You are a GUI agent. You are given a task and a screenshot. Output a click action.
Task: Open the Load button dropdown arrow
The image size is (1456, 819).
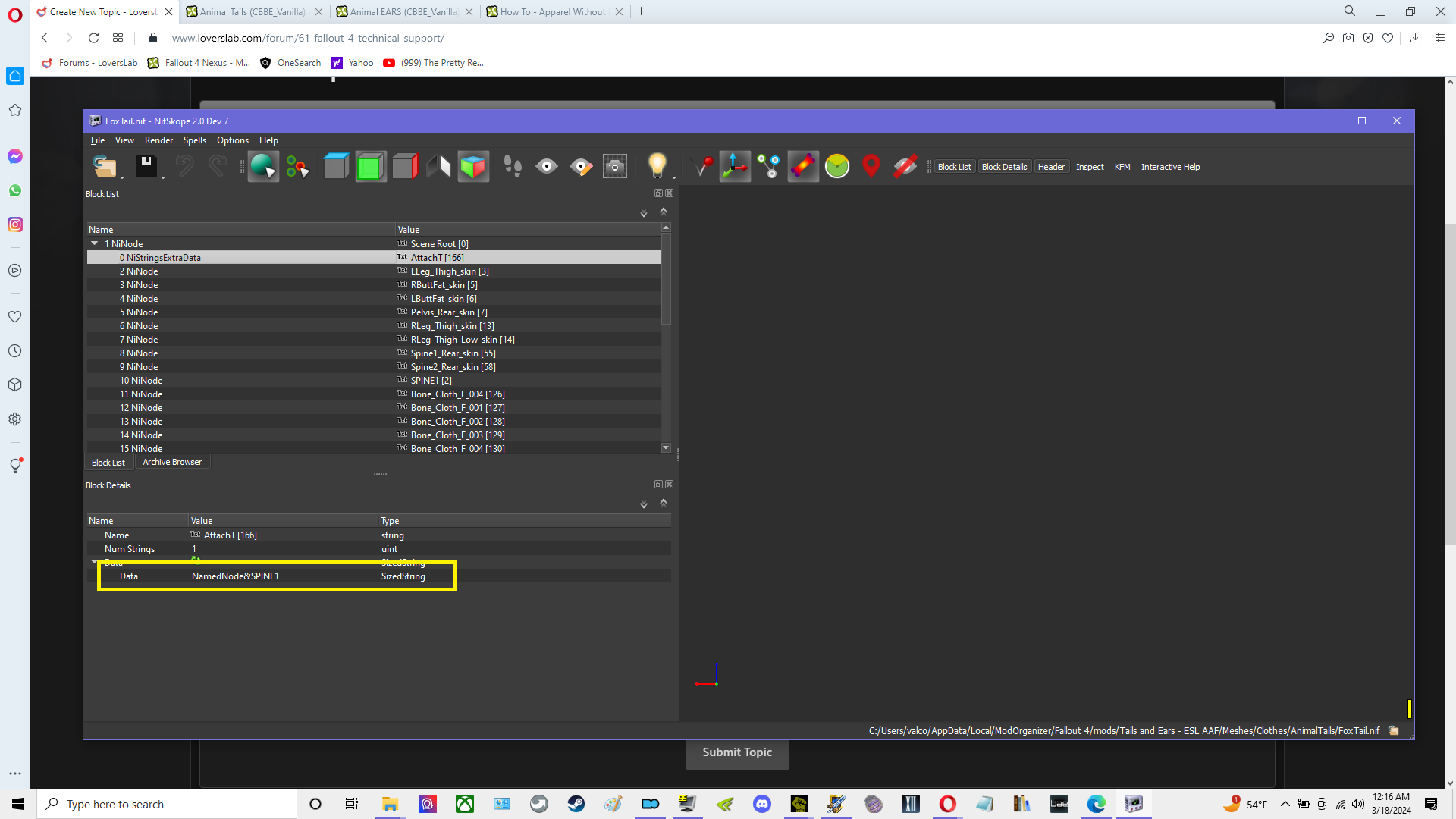point(122,177)
